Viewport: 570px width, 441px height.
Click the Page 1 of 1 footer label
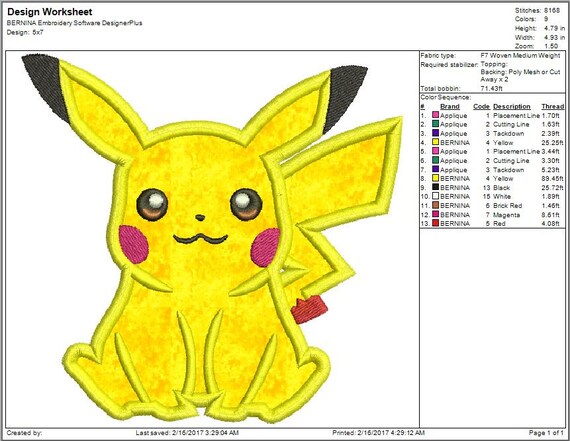[x=546, y=433]
